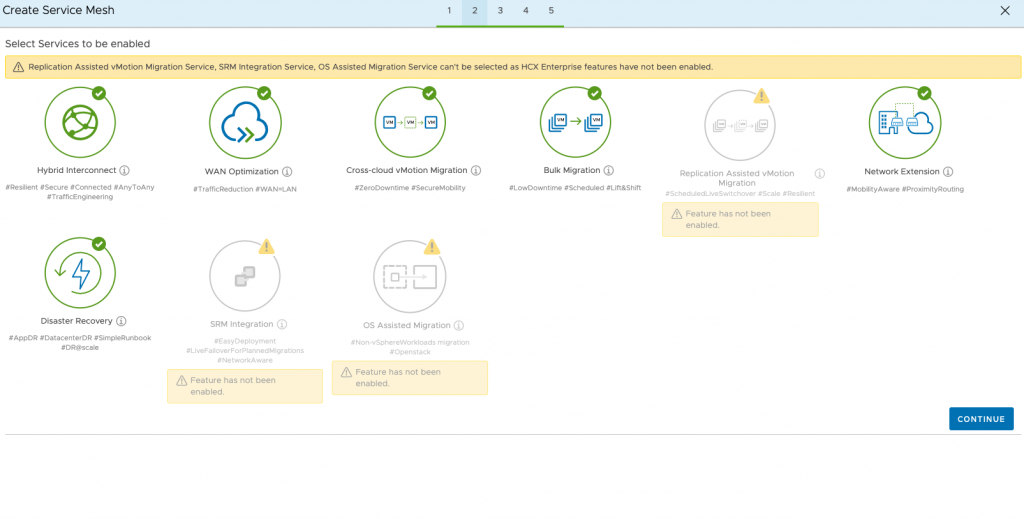
Task: Click the #AppDR #DatacenterDR #SimpleRunbook tags
Action: click(x=80, y=338)
